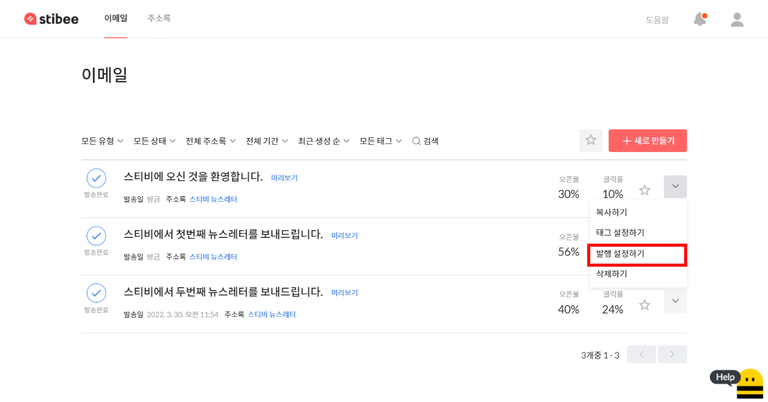Click the search magnifier icon
Screen dimensions: 768x402
pos(417,141)
